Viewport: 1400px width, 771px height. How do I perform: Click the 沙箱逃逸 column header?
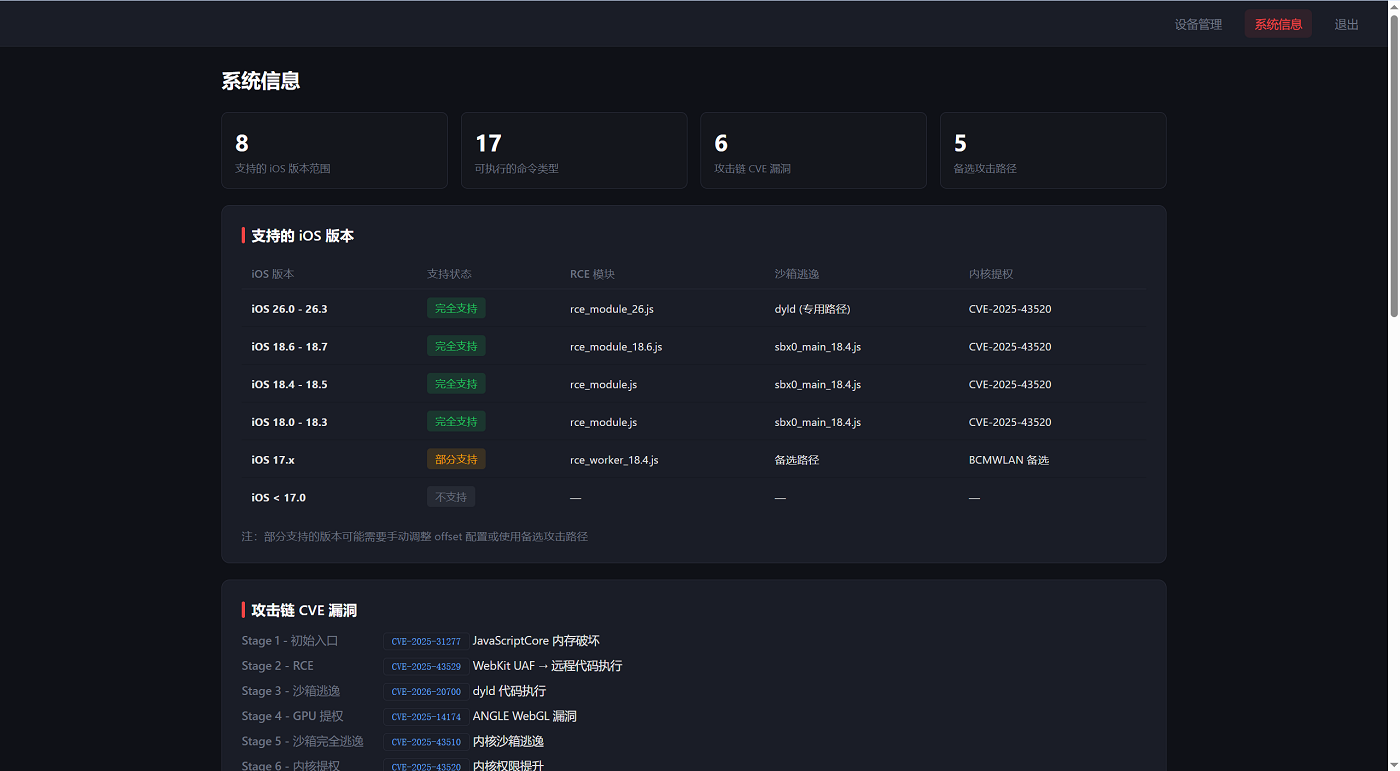pyautogui.click(x=797, y=274)
